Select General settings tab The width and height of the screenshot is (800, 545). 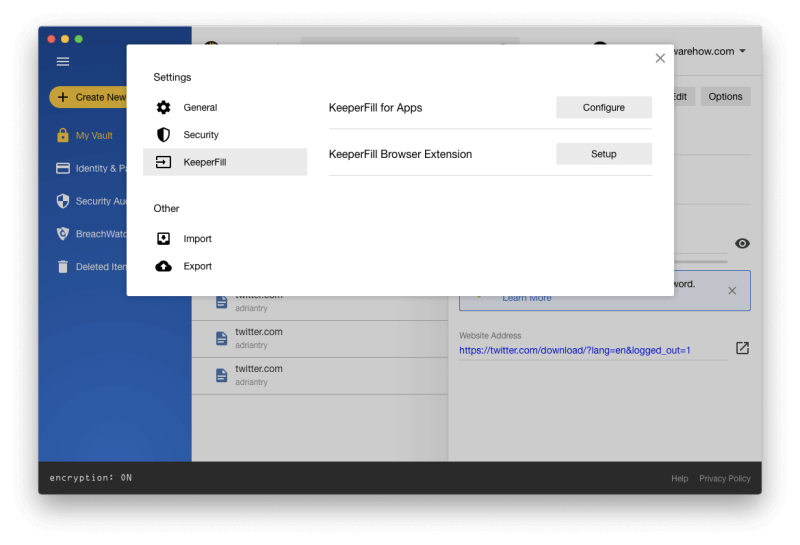coord(225,107)
